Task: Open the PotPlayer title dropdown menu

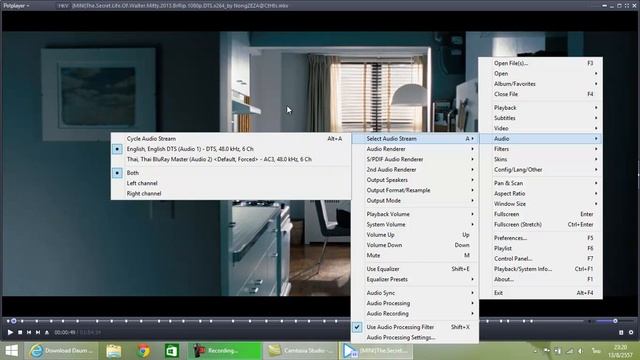Action: click(x=16, y=6)
